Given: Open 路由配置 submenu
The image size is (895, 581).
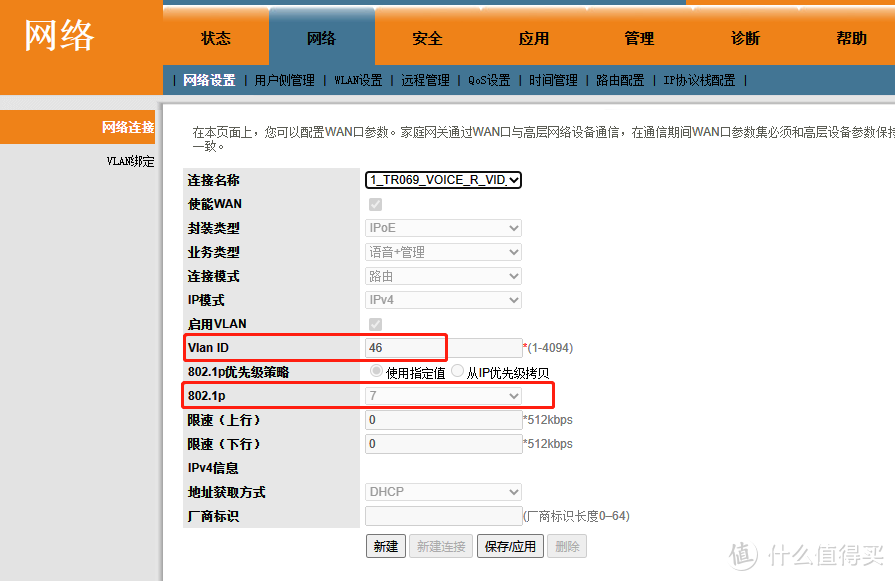Looking at the screenshot, I should coord(620,80).
